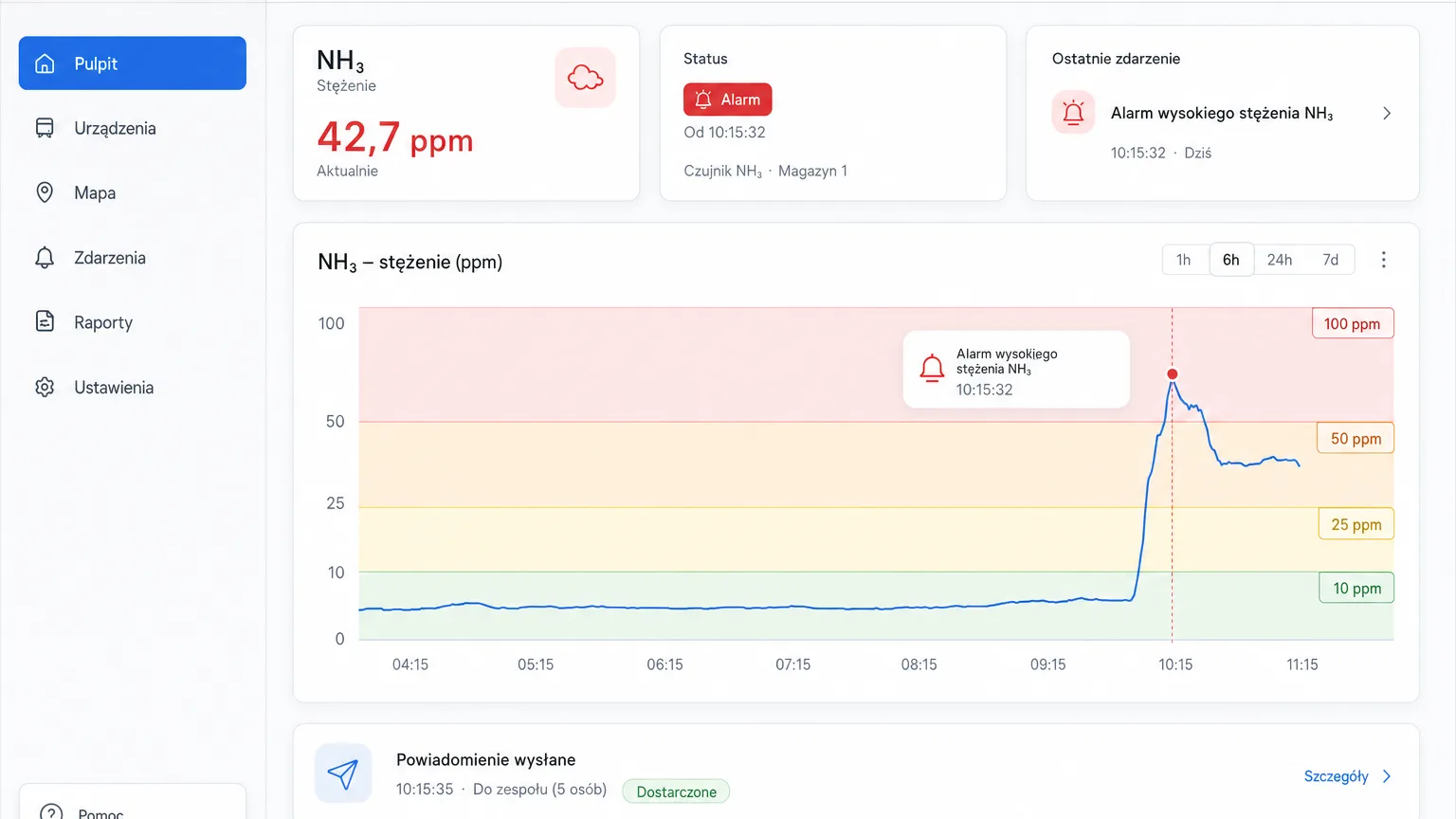Click the paper plane notification icon
Image resolution: width=1456 pixels, height=819 pixels.
click(343, 774)
